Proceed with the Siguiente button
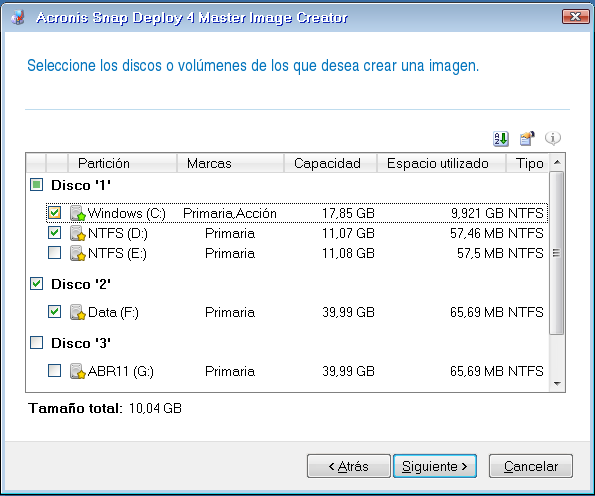The image size is (595, 496). click(x=435, y=466)
